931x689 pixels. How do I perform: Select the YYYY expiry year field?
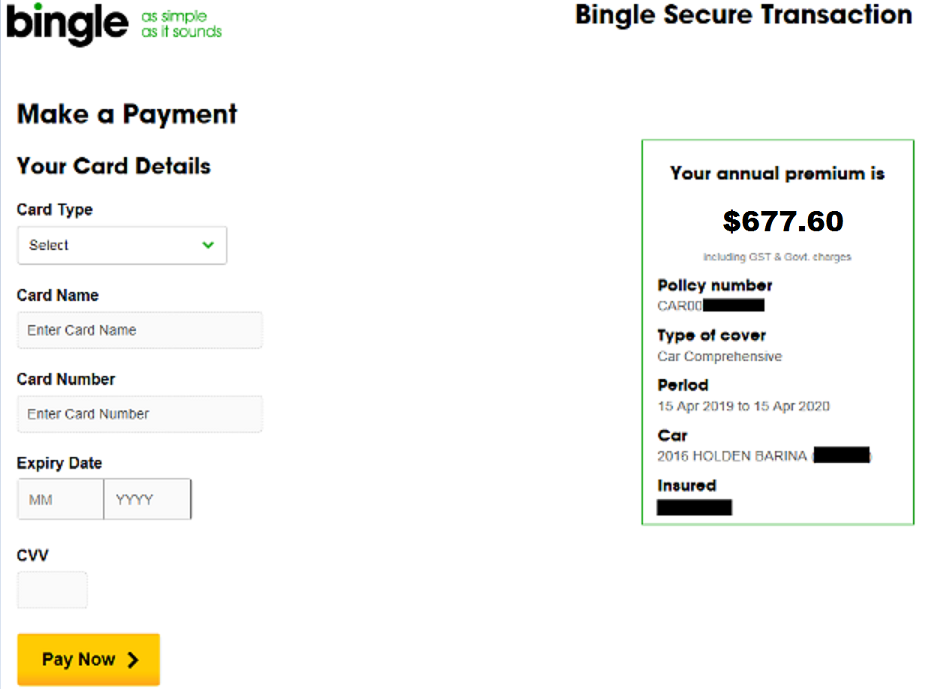(147, 500)
